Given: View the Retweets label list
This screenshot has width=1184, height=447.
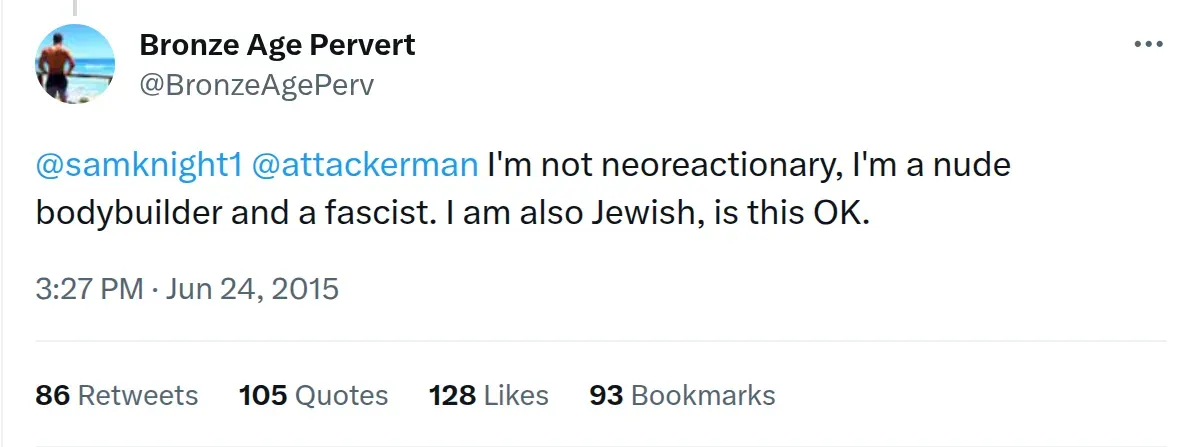Looking at the screenshot, I should tap(138, 395).
